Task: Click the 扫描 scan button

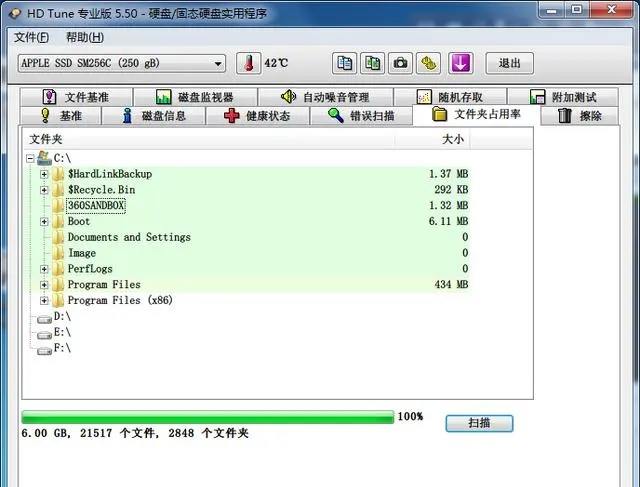Action: tap(479, 423)
